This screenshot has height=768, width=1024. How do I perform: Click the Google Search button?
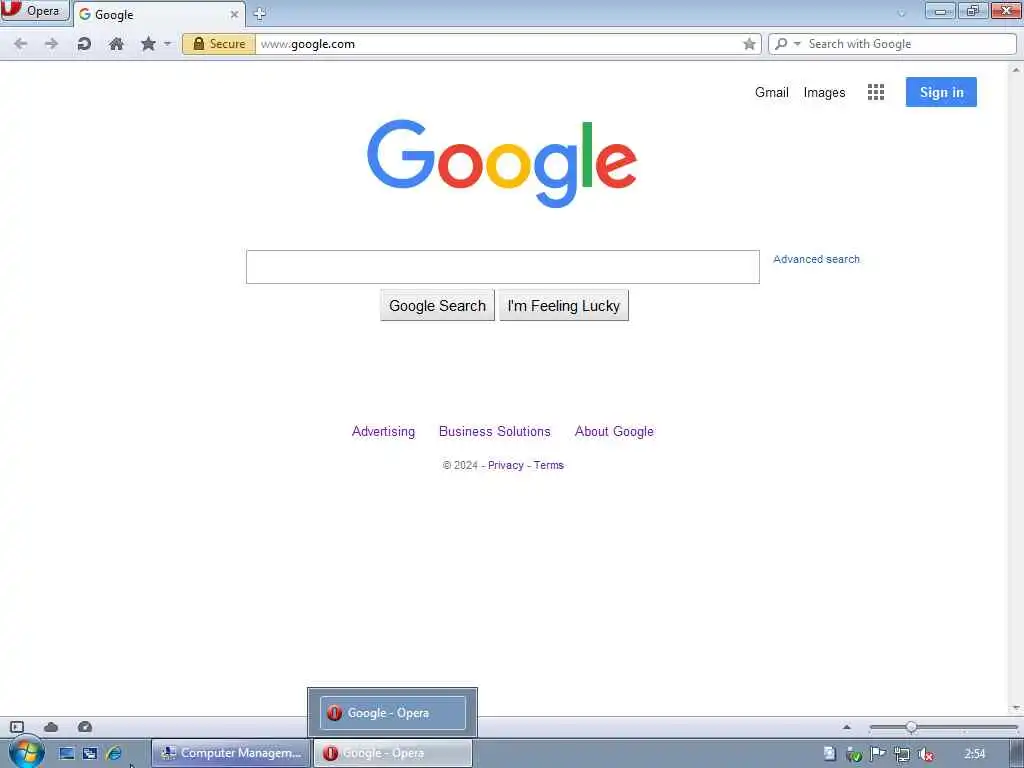tap(438, 306)
